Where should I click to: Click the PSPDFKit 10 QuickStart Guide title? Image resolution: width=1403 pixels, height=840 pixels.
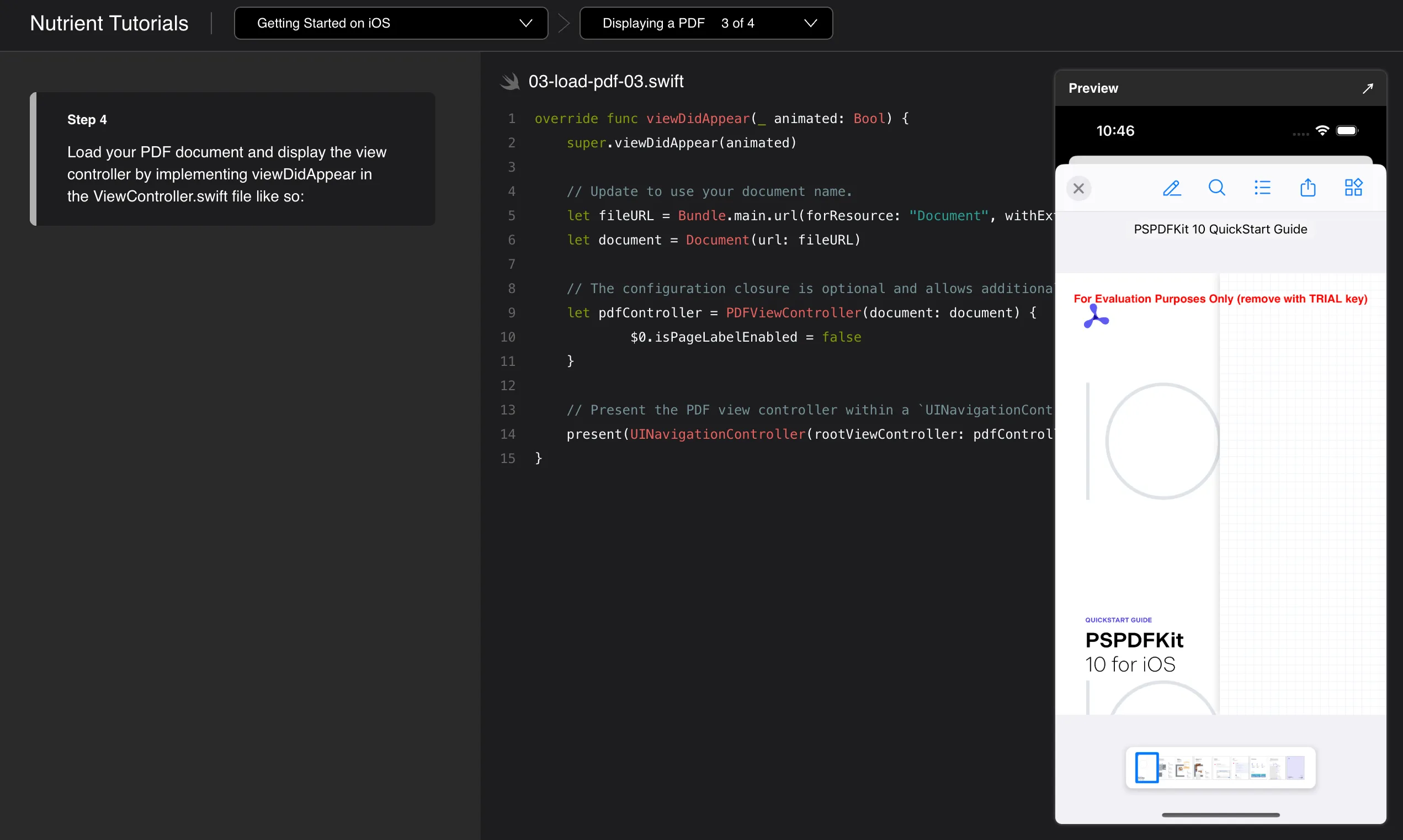[x=1220, y=229]
